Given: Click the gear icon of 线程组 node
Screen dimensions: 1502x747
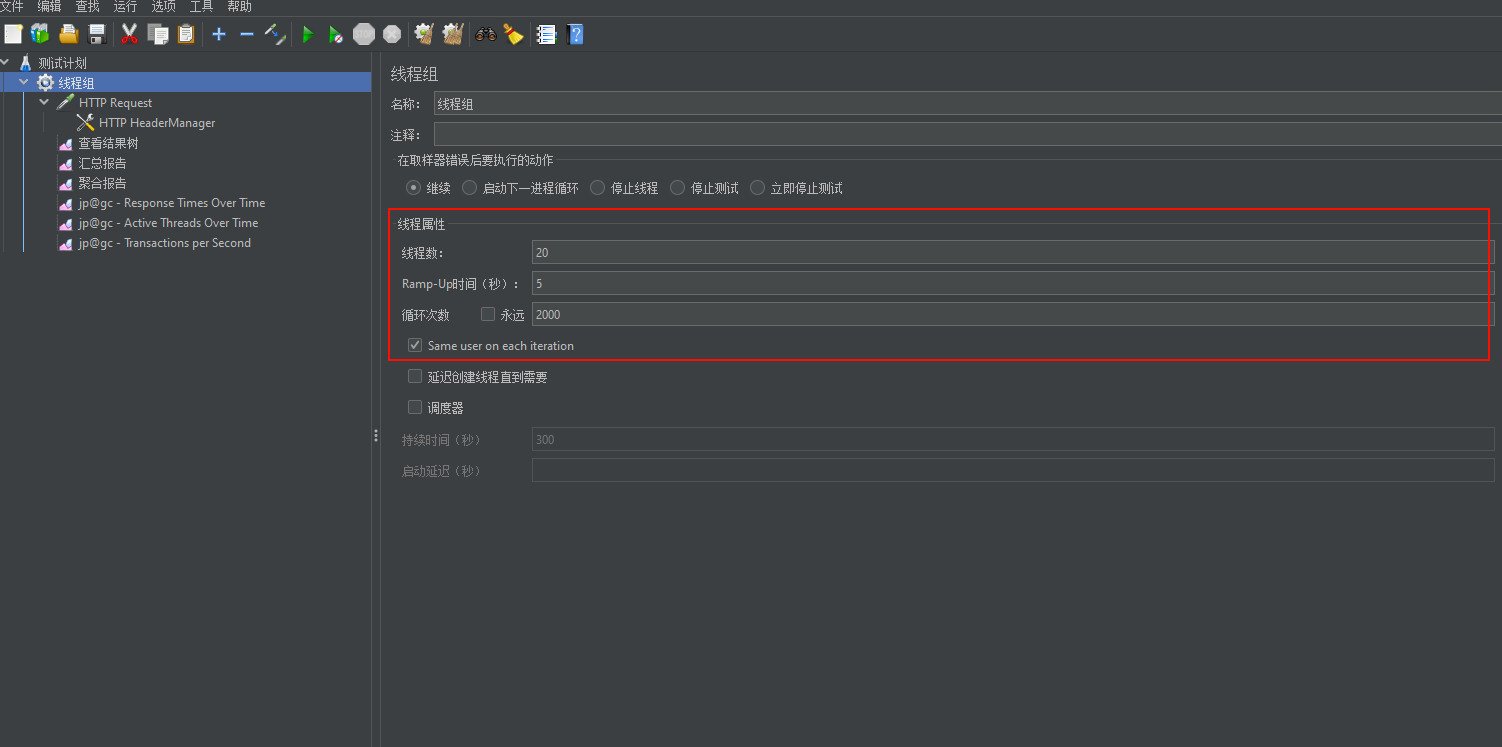Looking at the screenshot, I should (45, 83).
